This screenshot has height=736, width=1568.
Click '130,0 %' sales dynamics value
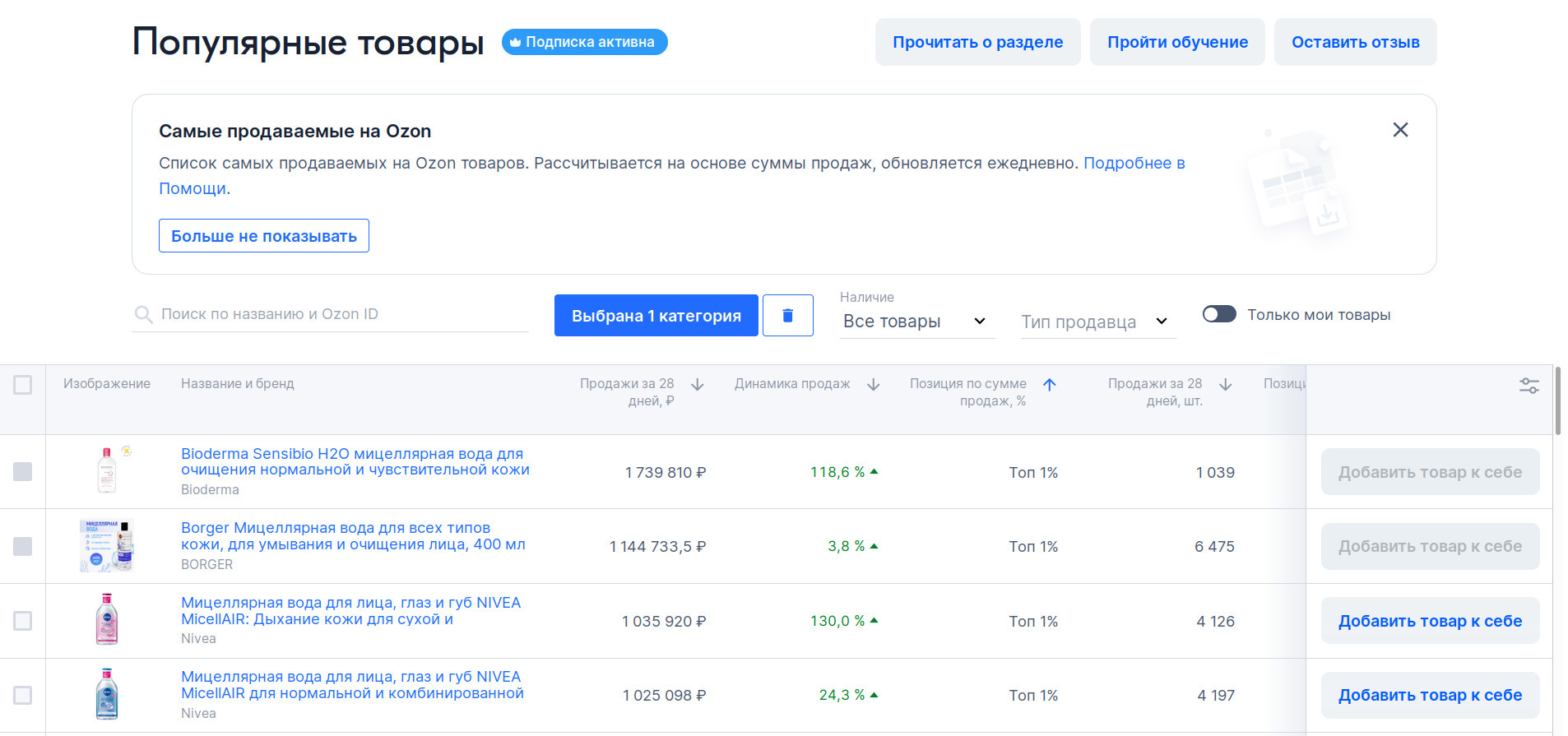pos(837,621)
